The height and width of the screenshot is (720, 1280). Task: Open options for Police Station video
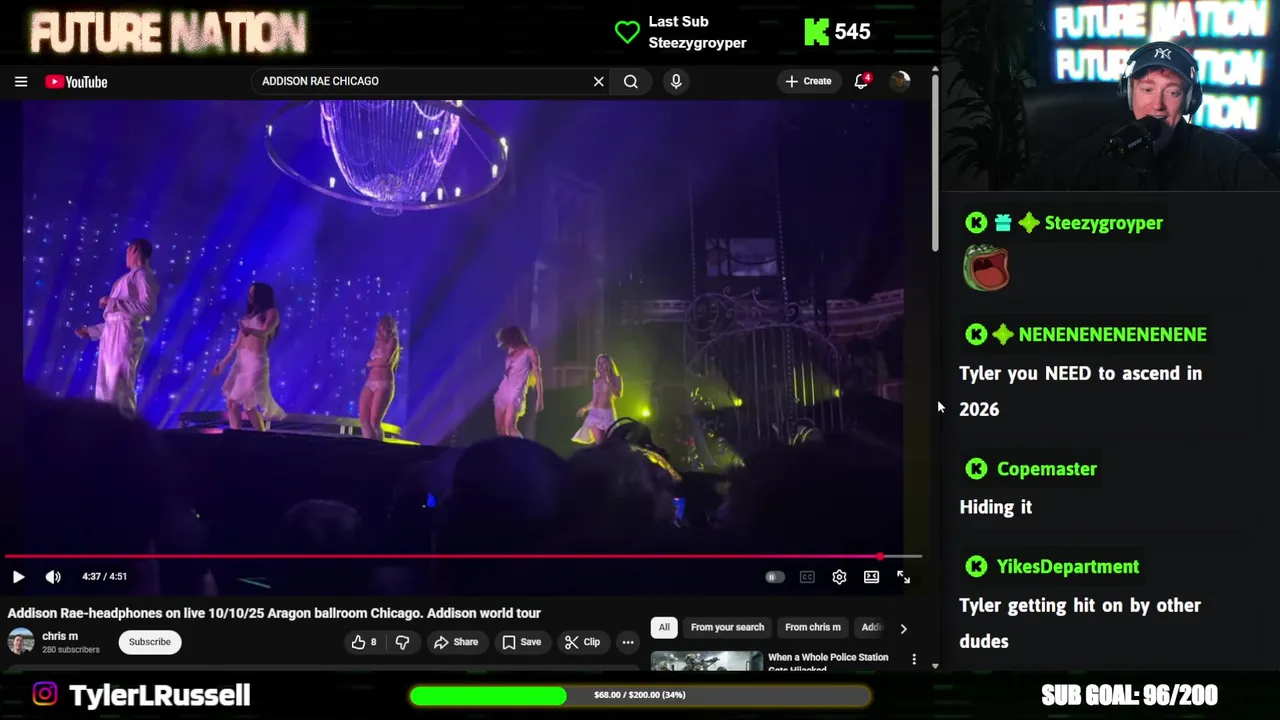pos(913,659)
